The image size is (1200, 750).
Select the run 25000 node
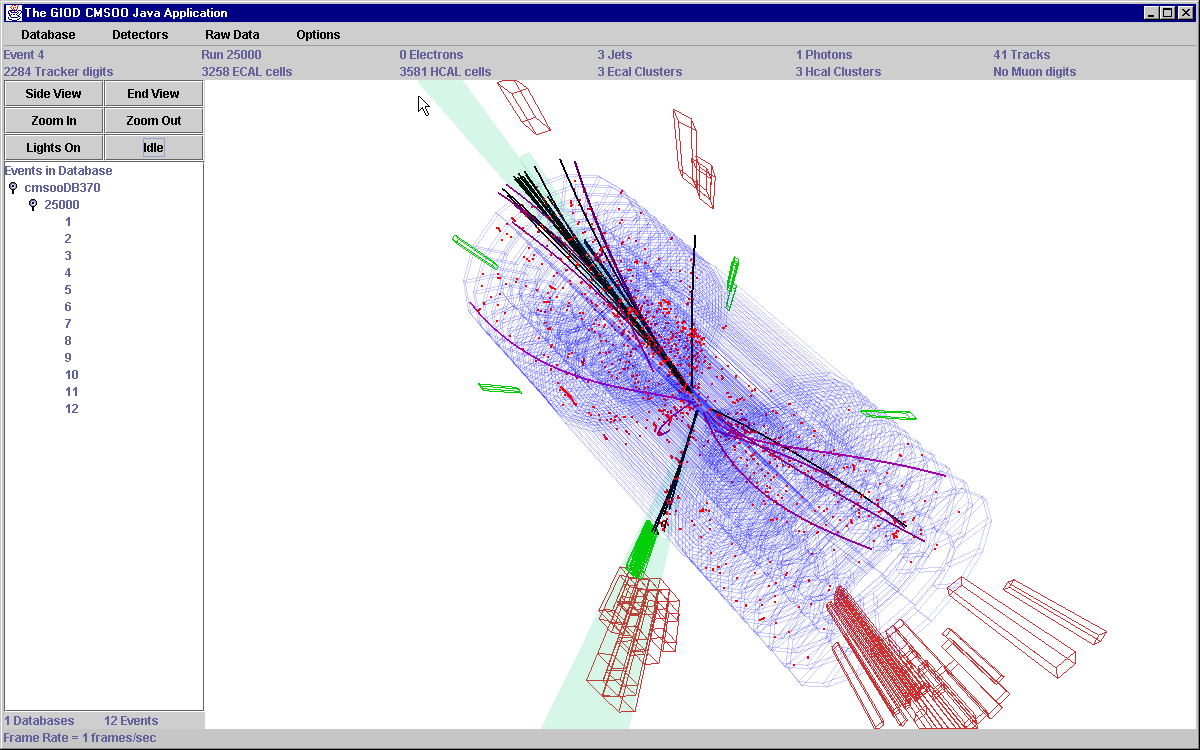[61, 204]
